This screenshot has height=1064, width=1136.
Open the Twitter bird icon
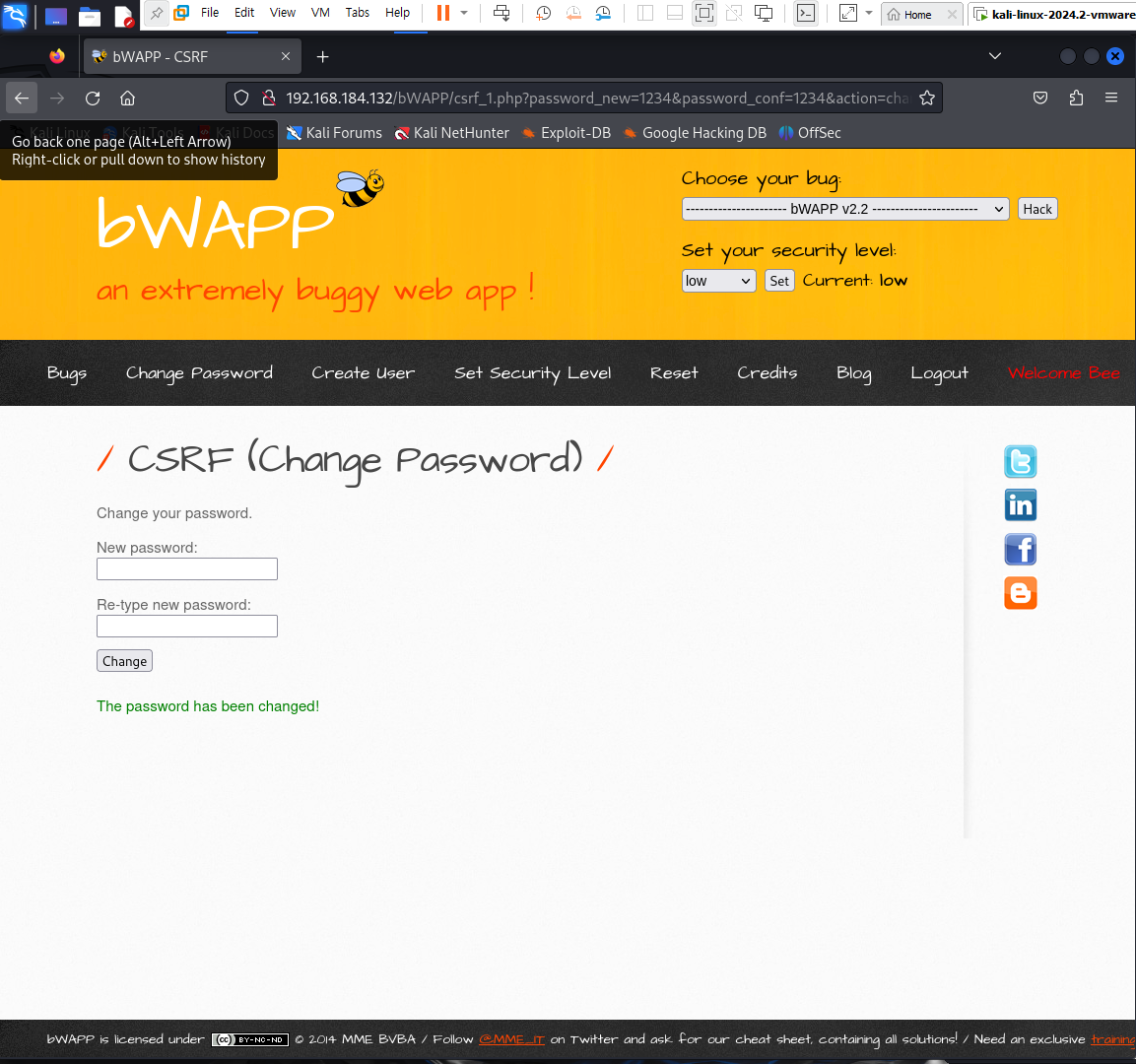pos(1020,461)
